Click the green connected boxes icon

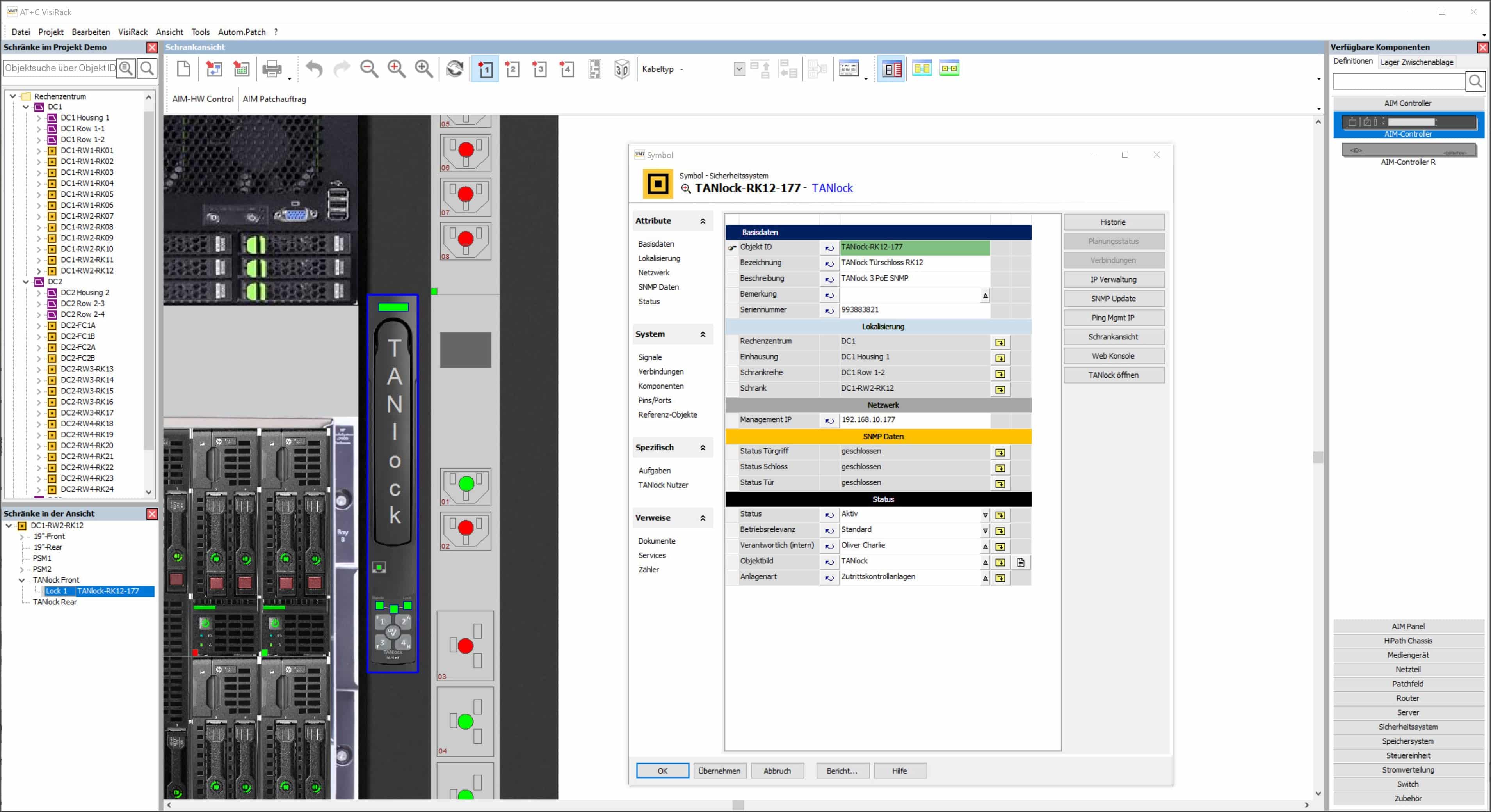click(949, 68)
